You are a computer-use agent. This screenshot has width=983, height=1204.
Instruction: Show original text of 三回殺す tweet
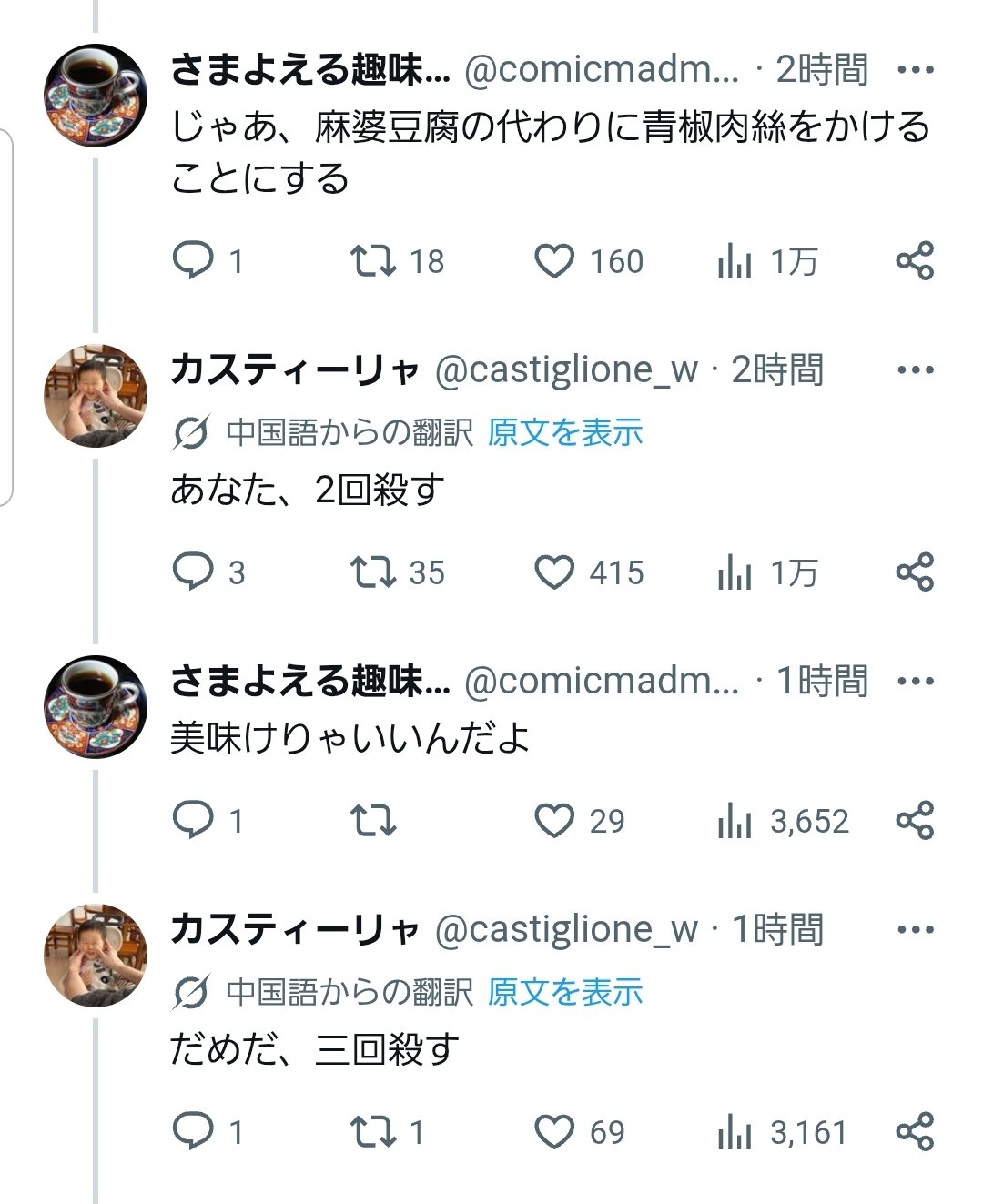[565, 992]
